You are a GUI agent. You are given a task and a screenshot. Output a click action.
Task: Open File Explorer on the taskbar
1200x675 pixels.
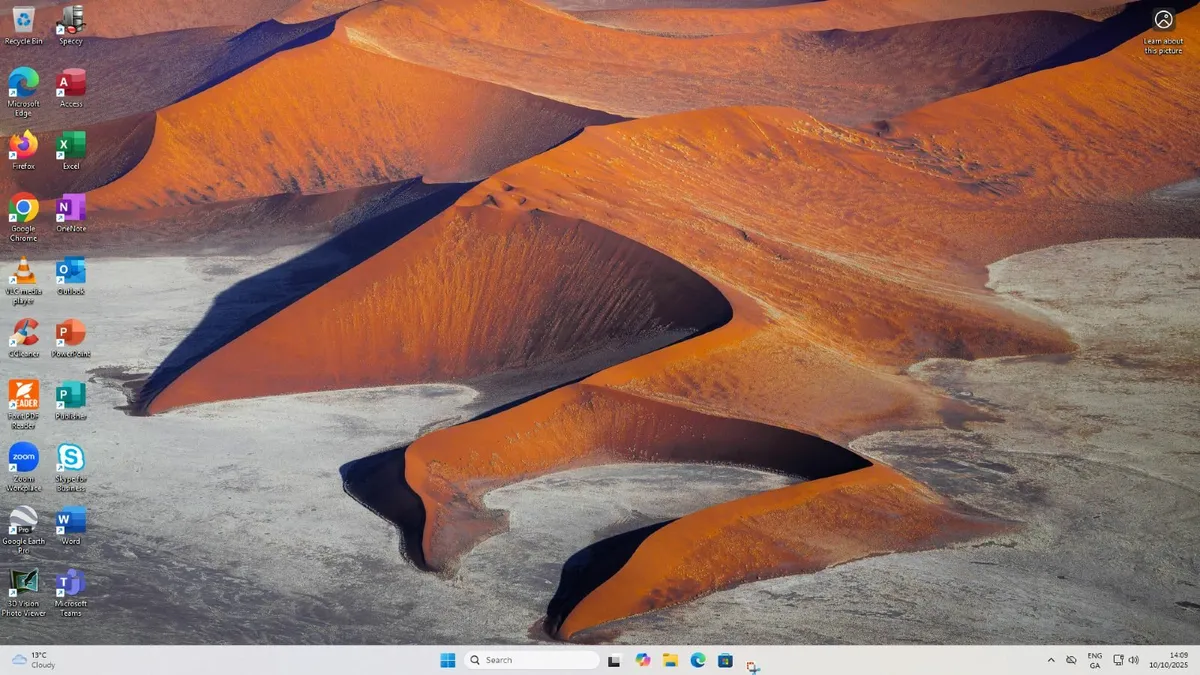pos(670,660)
